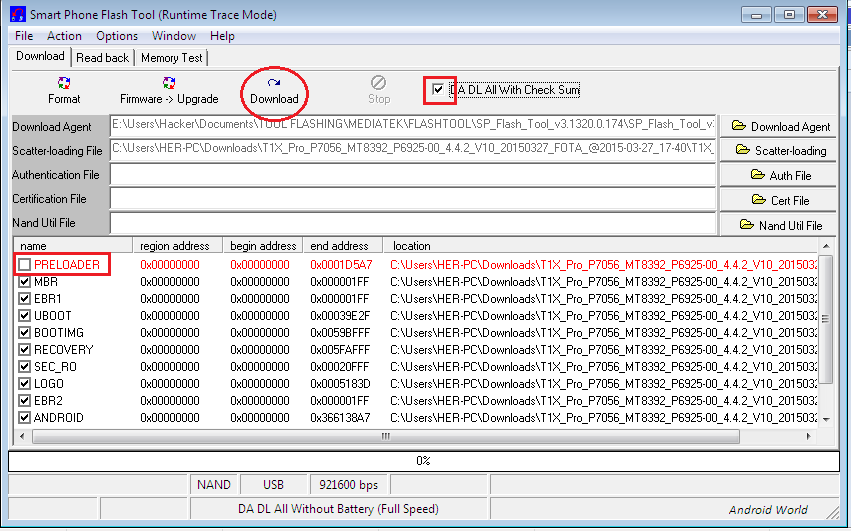Image resolution: width=851 pixels, height=531 pixels.
Task: Uncheck the LOGO partition checkbox
Action: tap(24, 383)
